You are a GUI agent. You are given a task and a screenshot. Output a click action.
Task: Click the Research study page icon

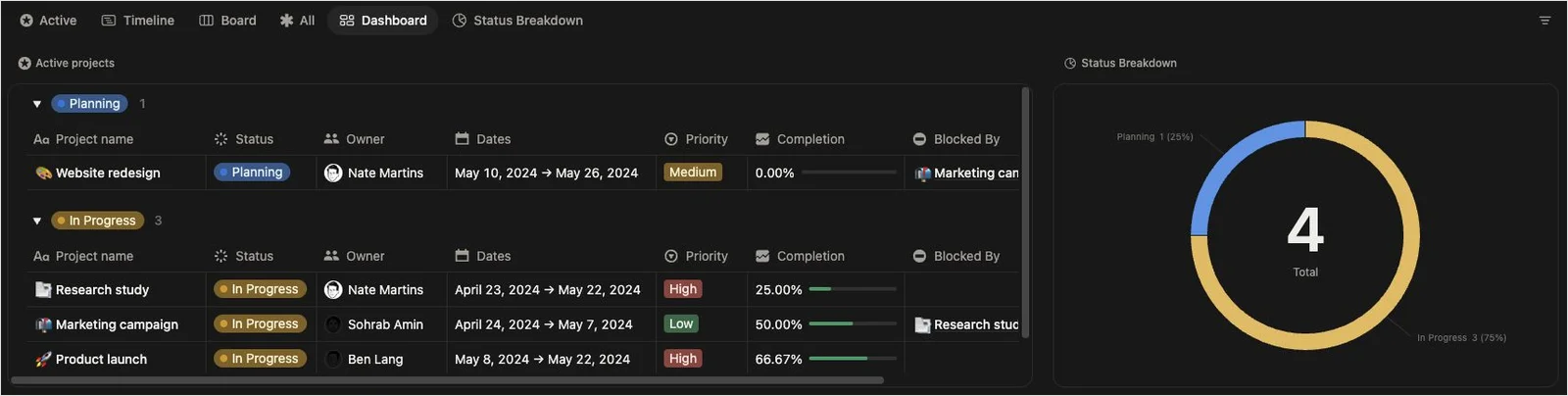(x=43, y=290)
